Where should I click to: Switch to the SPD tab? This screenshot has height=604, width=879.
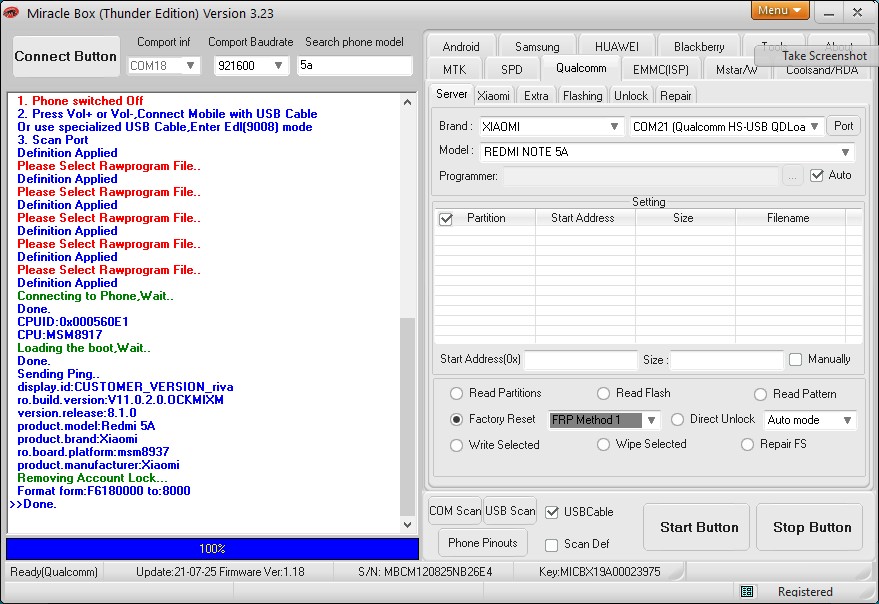[x=511, y=70]
